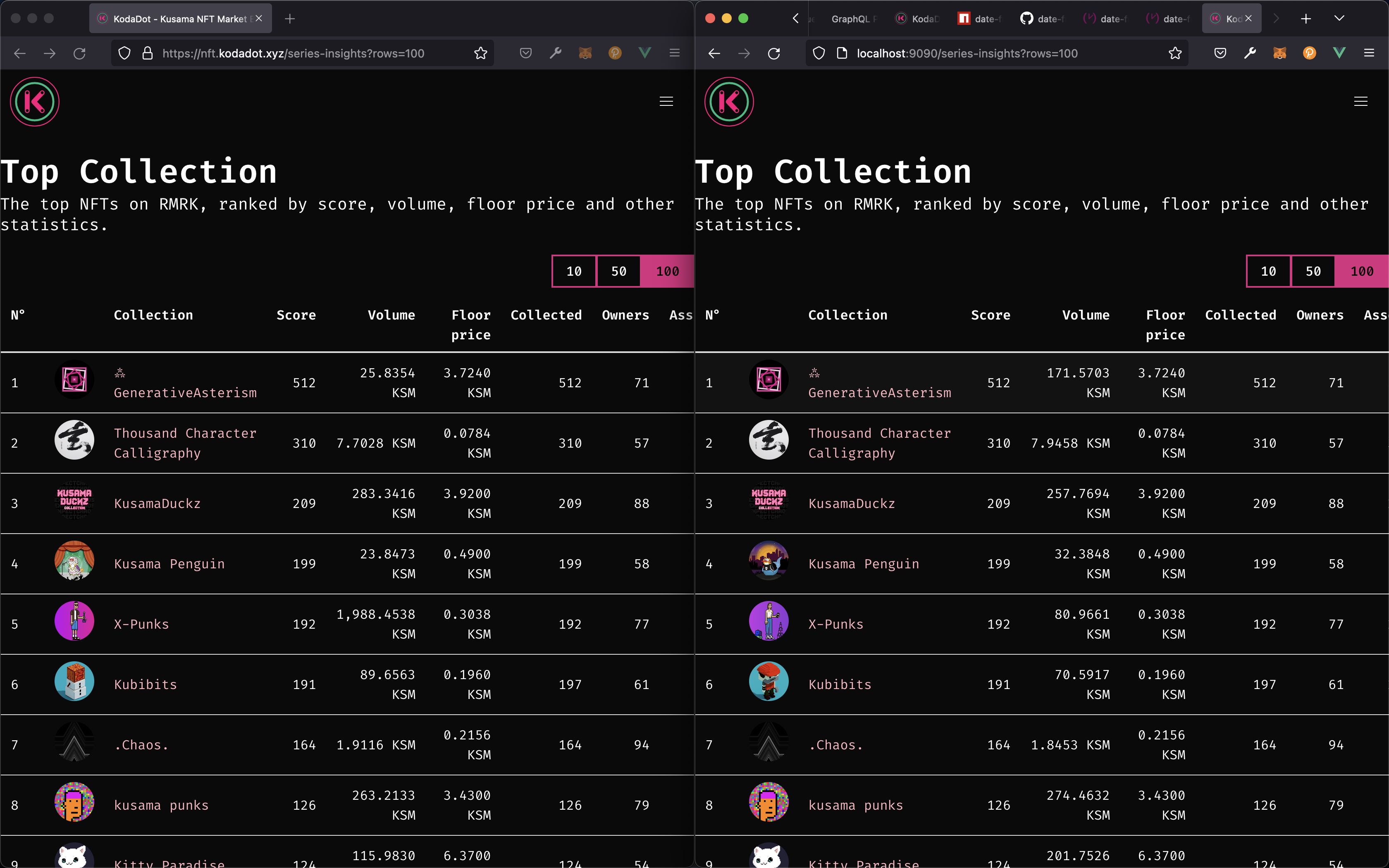Open hamburger page menu in right window
Screen dimensions: 1389x868
pos(1360,102)
